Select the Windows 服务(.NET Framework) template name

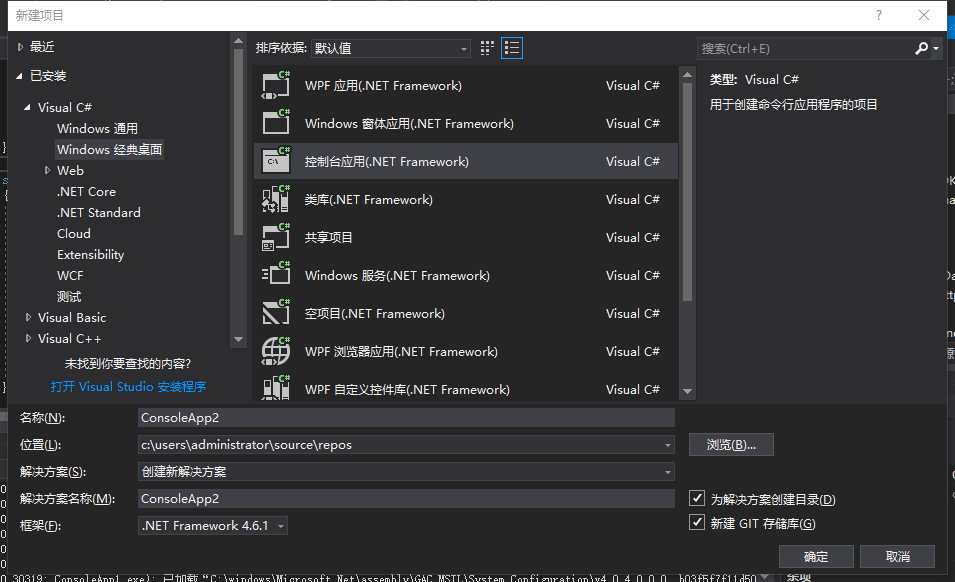point(397,276)
